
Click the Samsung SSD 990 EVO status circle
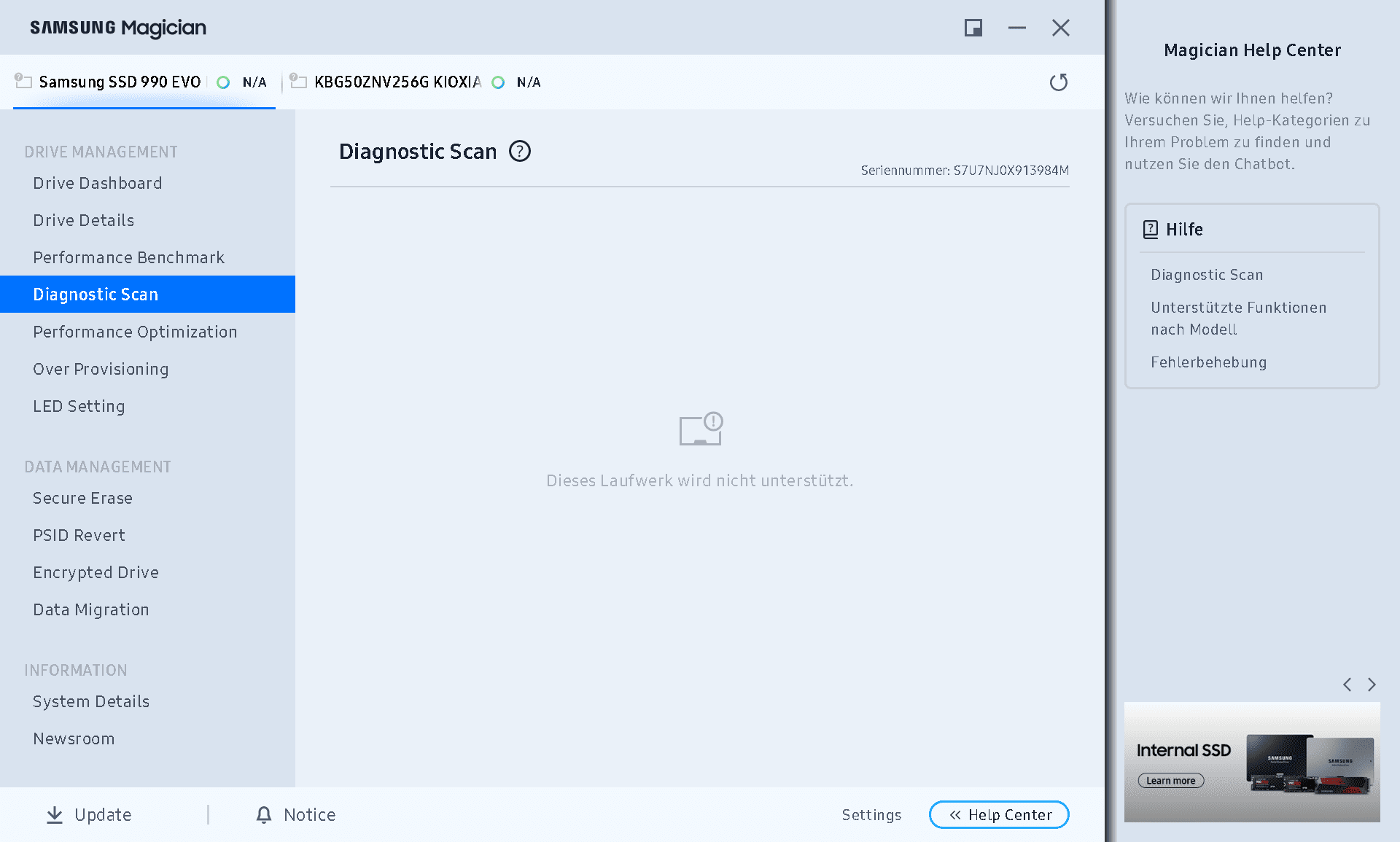pyautogui.click(x=223, y=82)
